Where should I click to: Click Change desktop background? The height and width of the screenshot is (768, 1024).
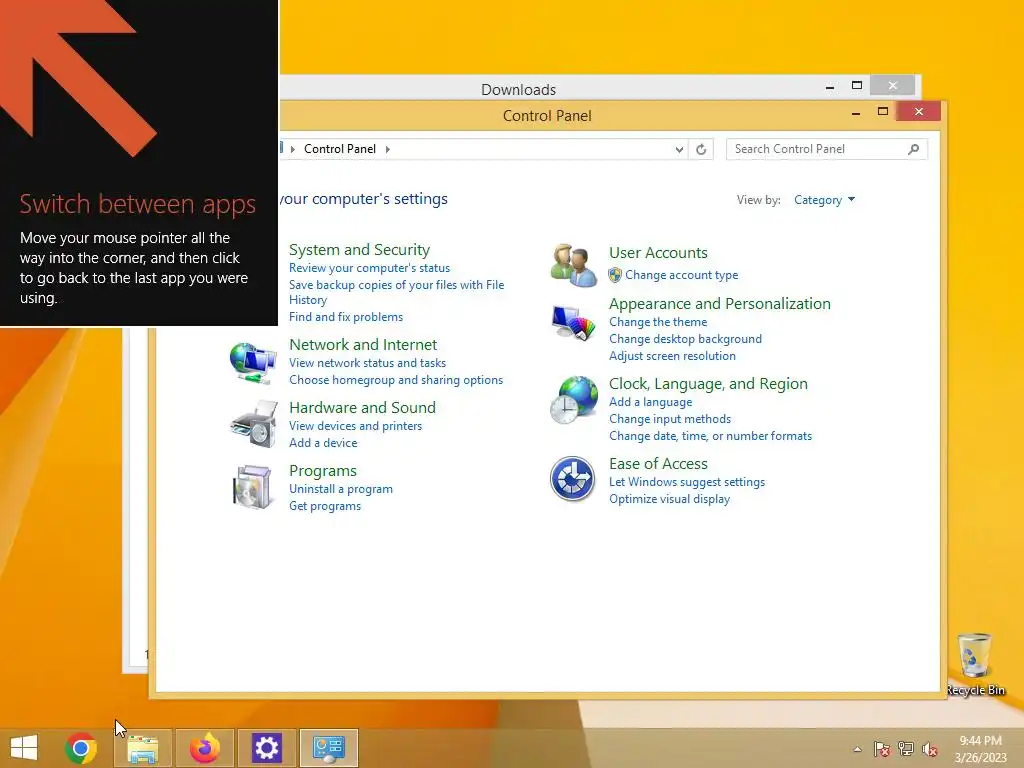[685, 339]
